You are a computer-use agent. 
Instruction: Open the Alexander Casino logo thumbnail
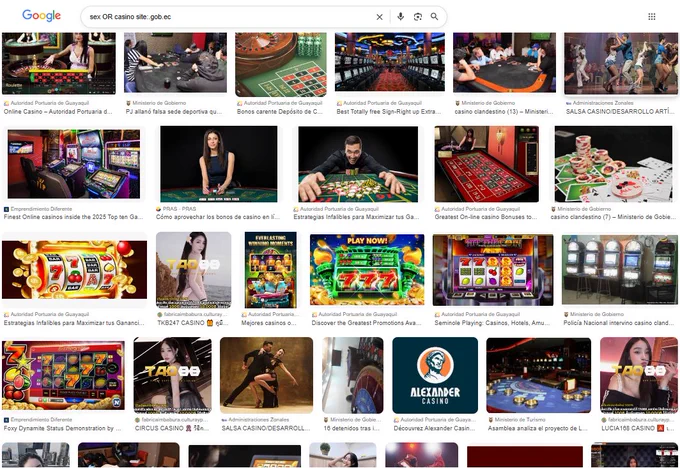pos(435,375)
